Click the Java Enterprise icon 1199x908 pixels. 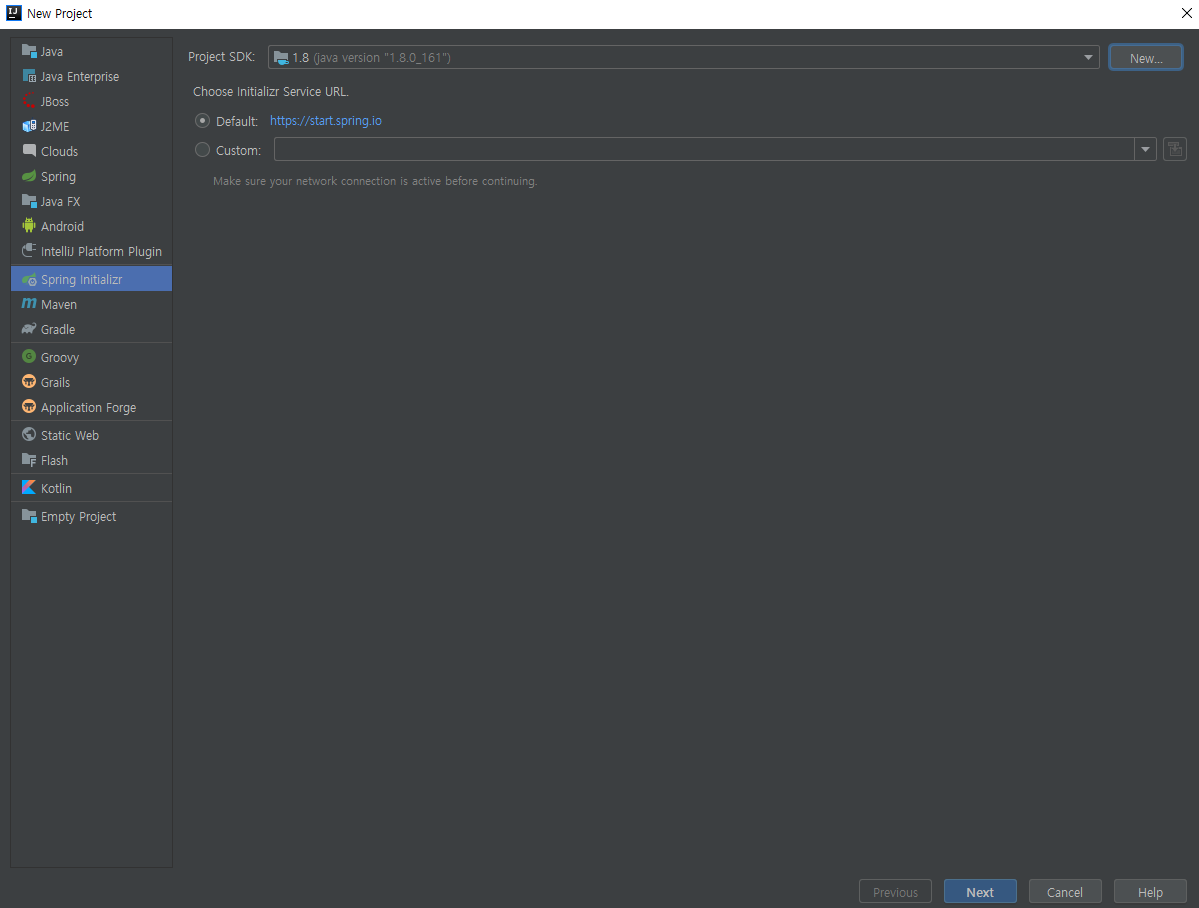coord(29,76)
